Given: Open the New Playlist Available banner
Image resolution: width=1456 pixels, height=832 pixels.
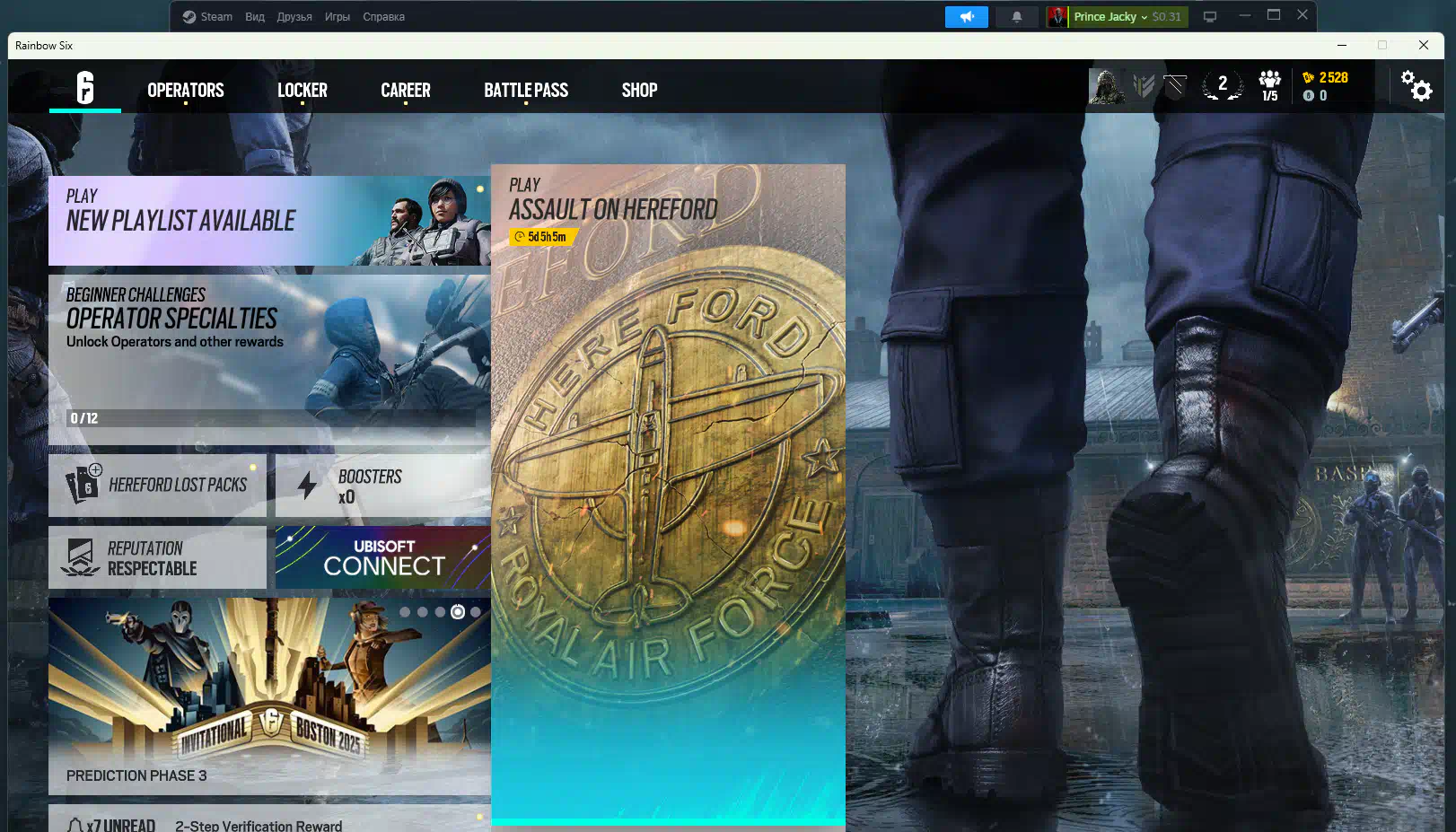Looking at the screenshot, I should pyautogui.click(x=269, y=221).
